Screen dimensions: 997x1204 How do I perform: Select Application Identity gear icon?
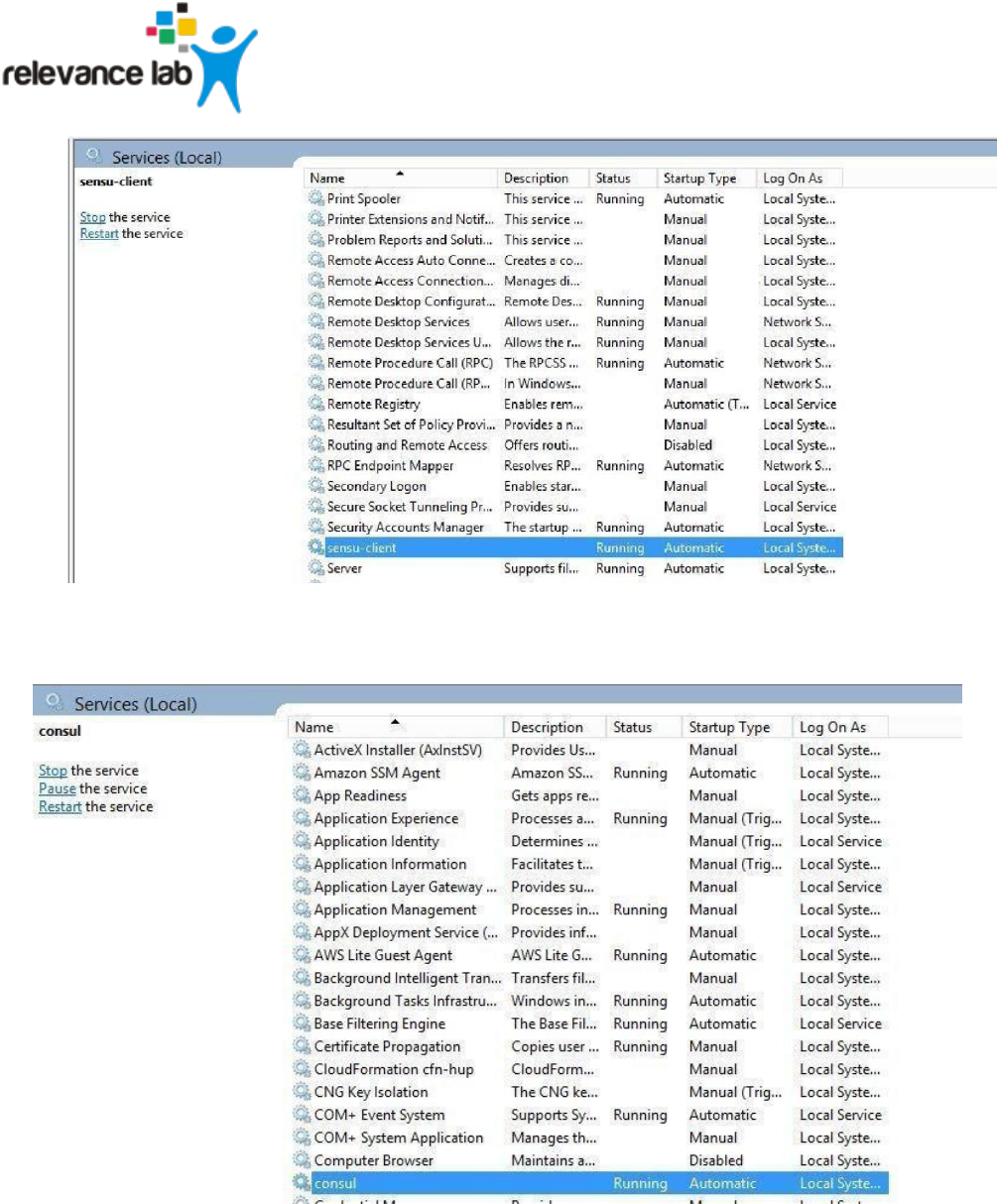point(302,841)
